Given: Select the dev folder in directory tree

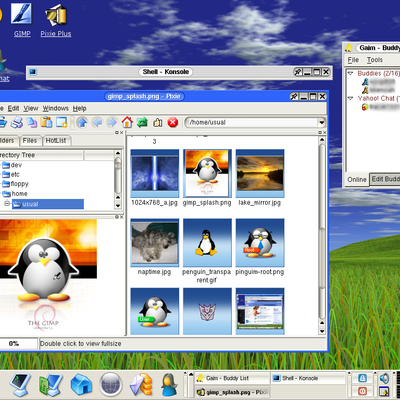Looking at the screenshot, I should point(12,165).
